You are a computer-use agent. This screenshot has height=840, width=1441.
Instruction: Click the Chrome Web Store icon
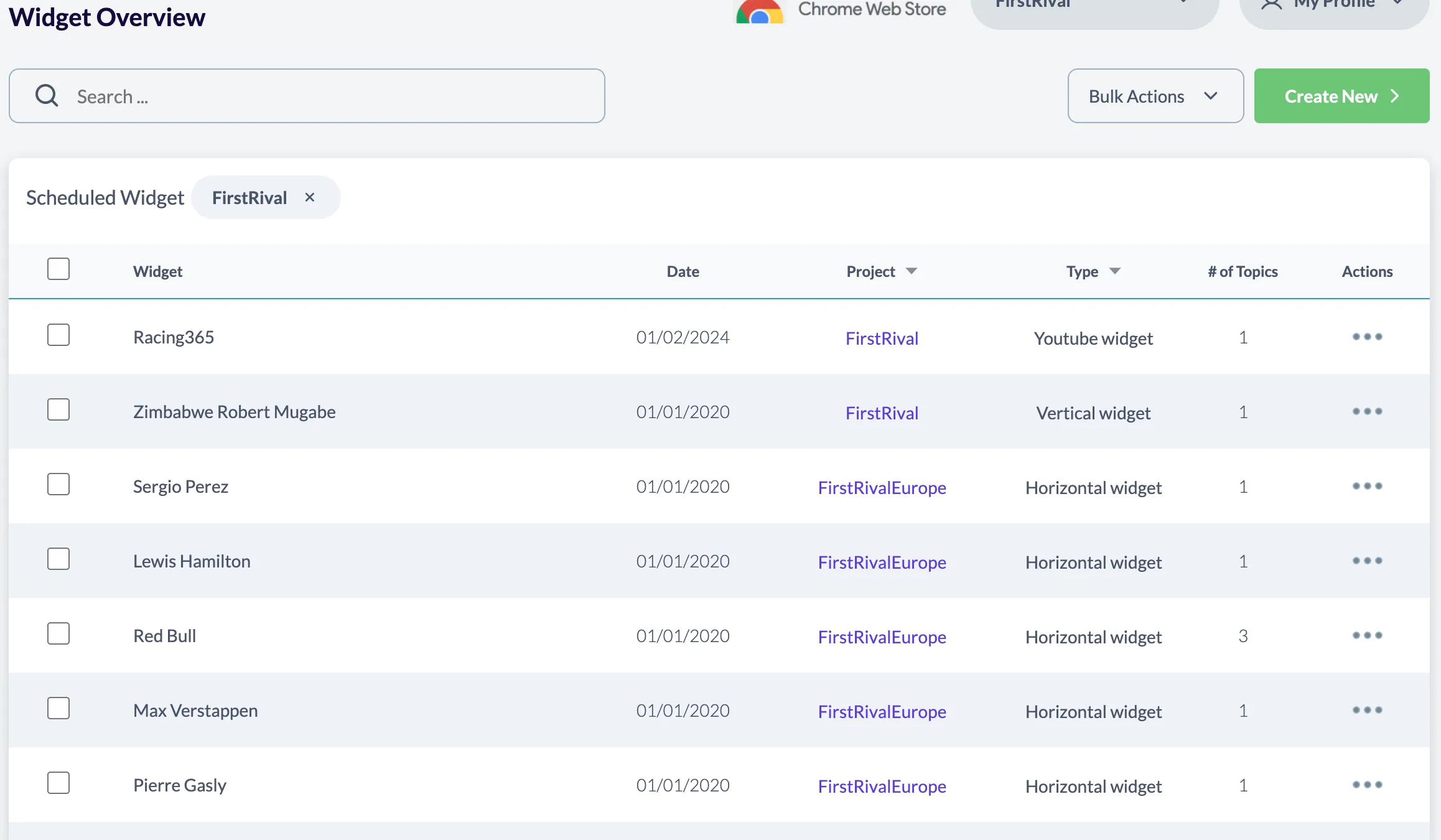(x=760, y=11)
